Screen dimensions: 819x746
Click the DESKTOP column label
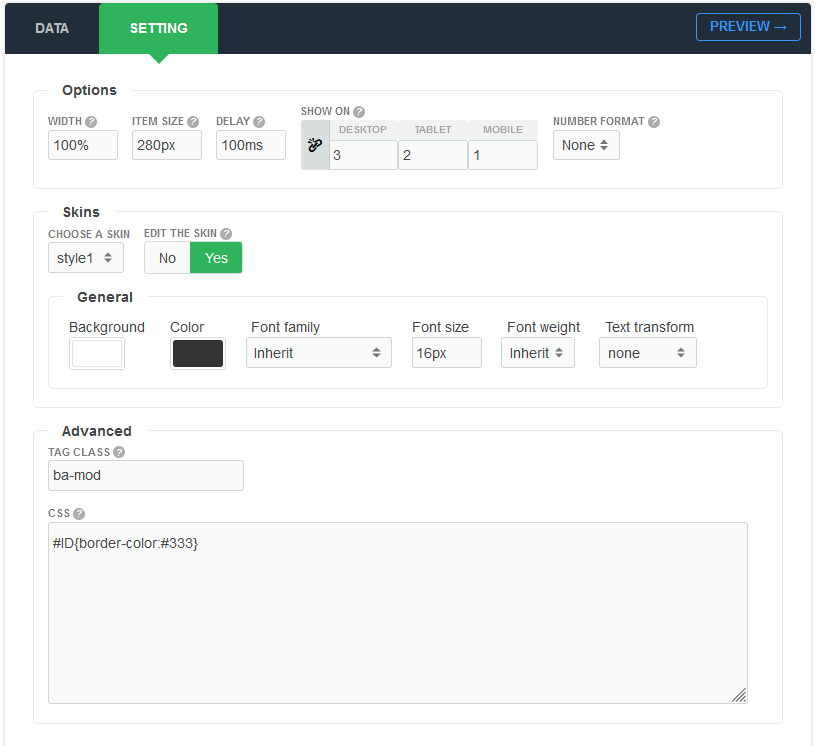pyautogui.click(x=363, y=130)
